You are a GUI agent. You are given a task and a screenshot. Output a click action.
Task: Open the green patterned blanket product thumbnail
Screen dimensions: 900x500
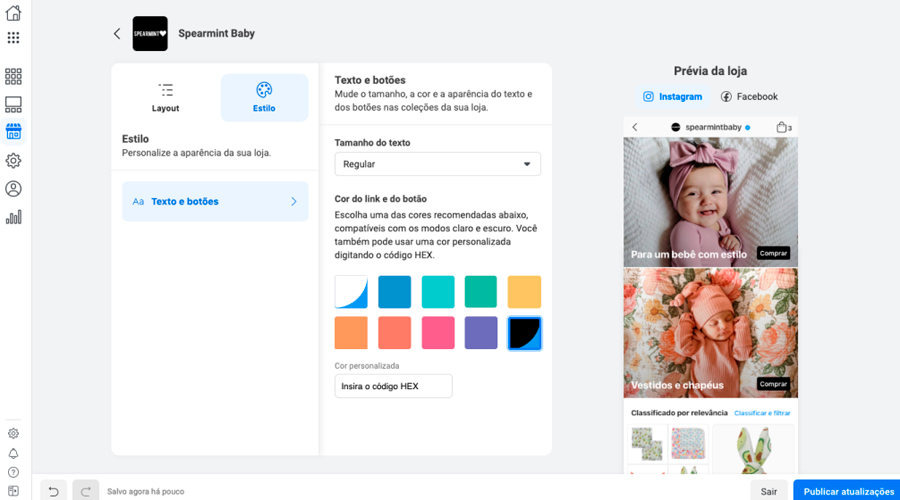(647, 444)
